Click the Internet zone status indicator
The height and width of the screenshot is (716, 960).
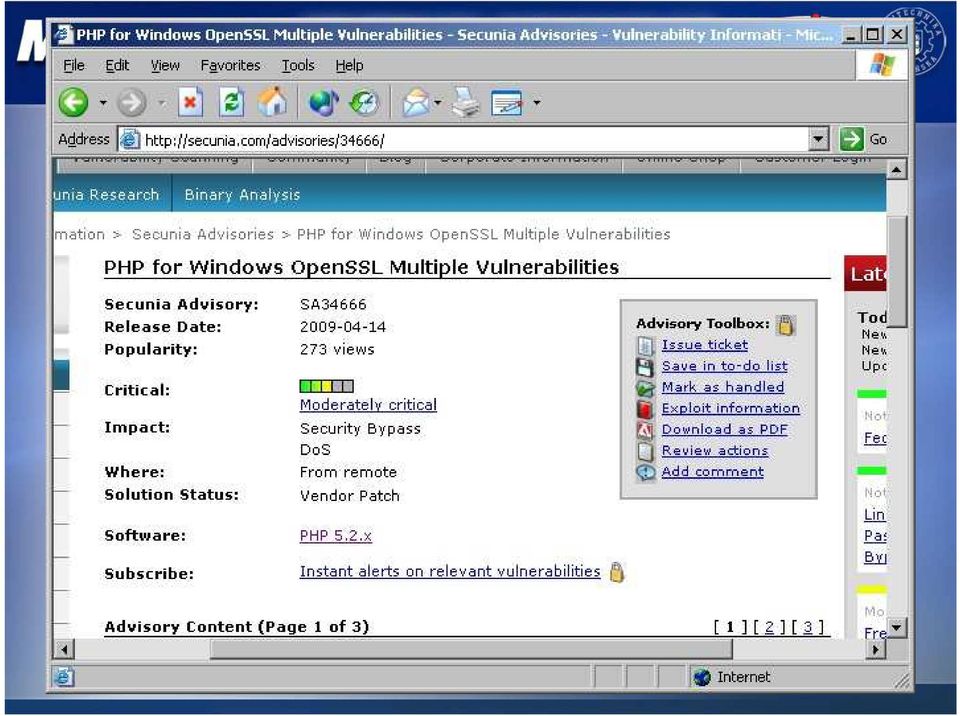coord(732,677)
